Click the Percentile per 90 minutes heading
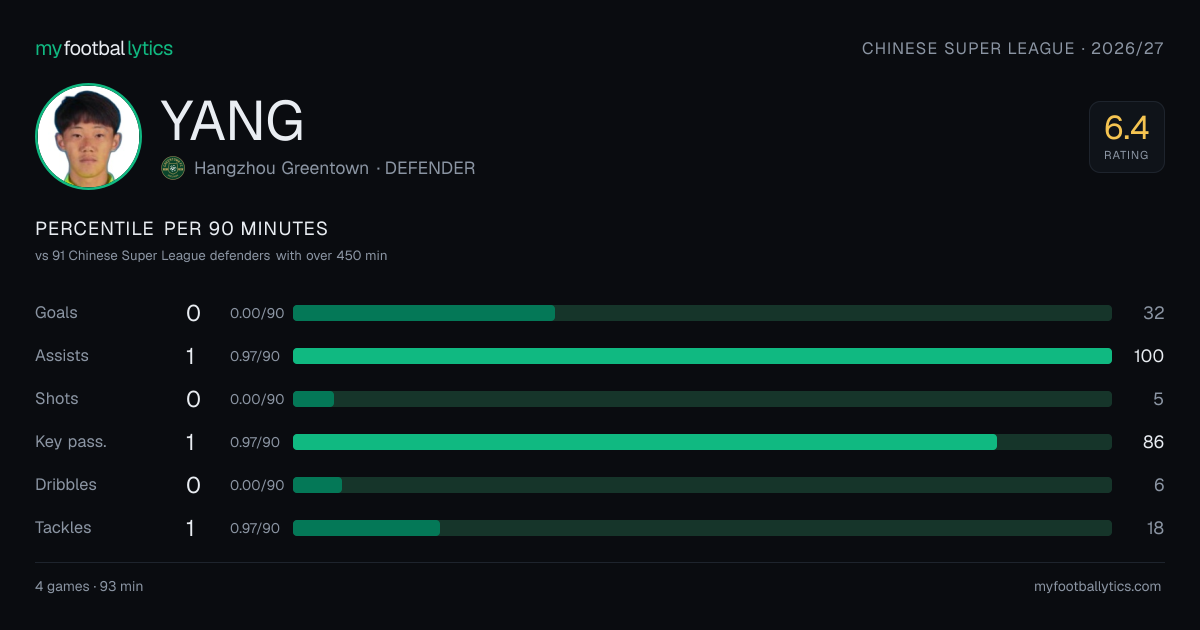 [182, 229]
